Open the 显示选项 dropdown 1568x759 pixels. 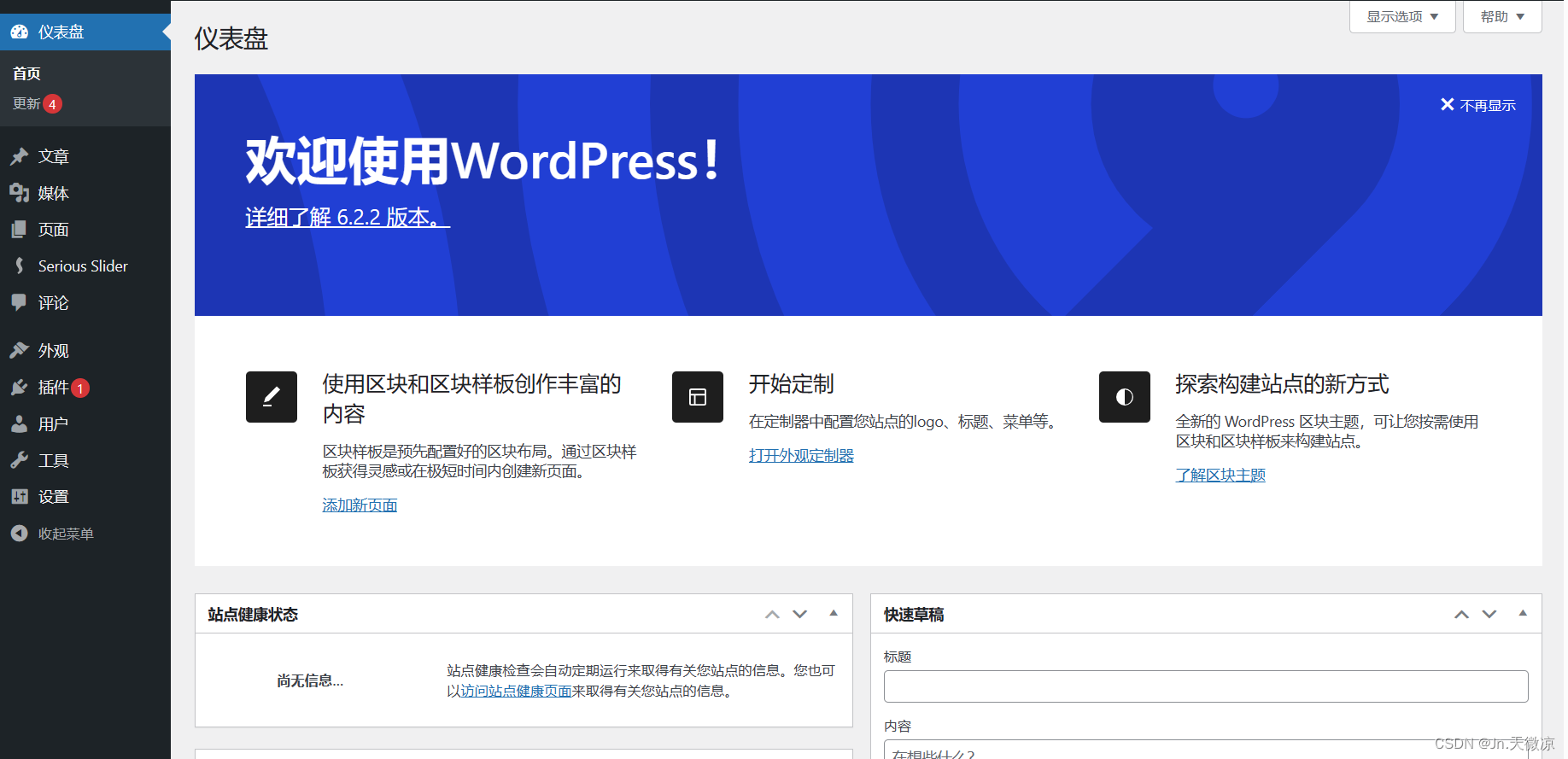tap(1402, 16)
